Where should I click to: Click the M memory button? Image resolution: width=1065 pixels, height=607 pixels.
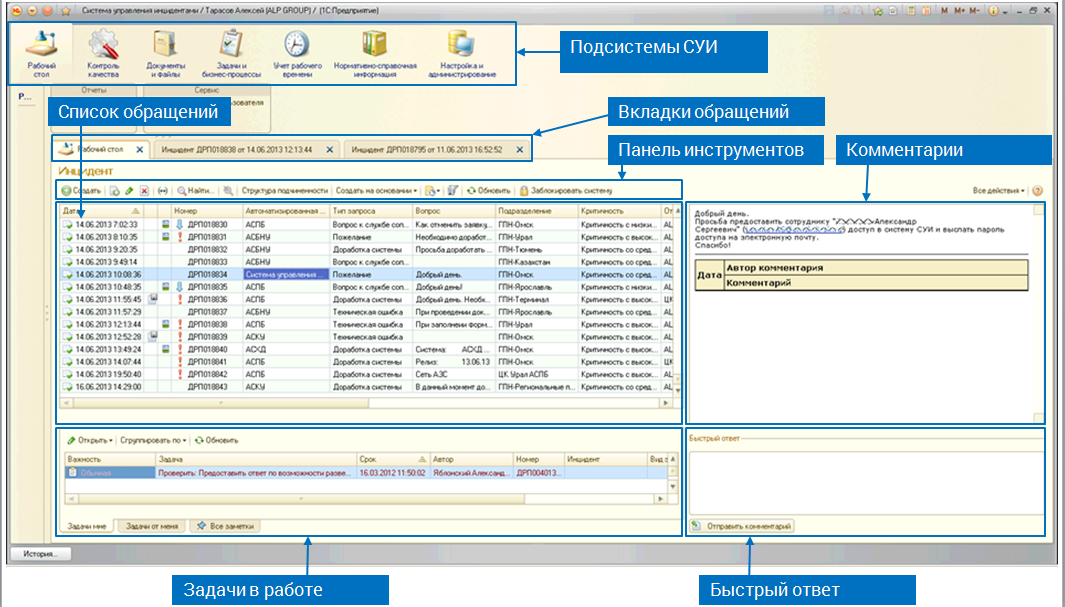[944, 11]
